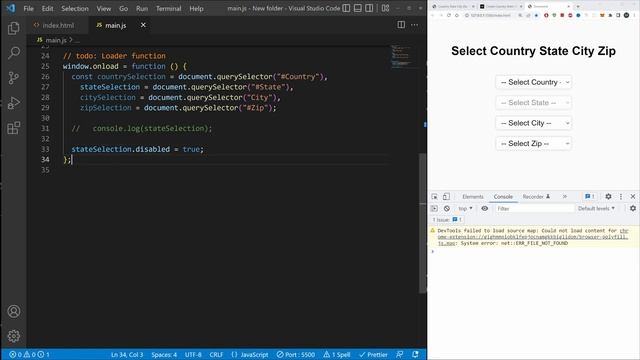Close the DevTools panel
This screenshot has height=360, width=640.
(x=633, y=196)
